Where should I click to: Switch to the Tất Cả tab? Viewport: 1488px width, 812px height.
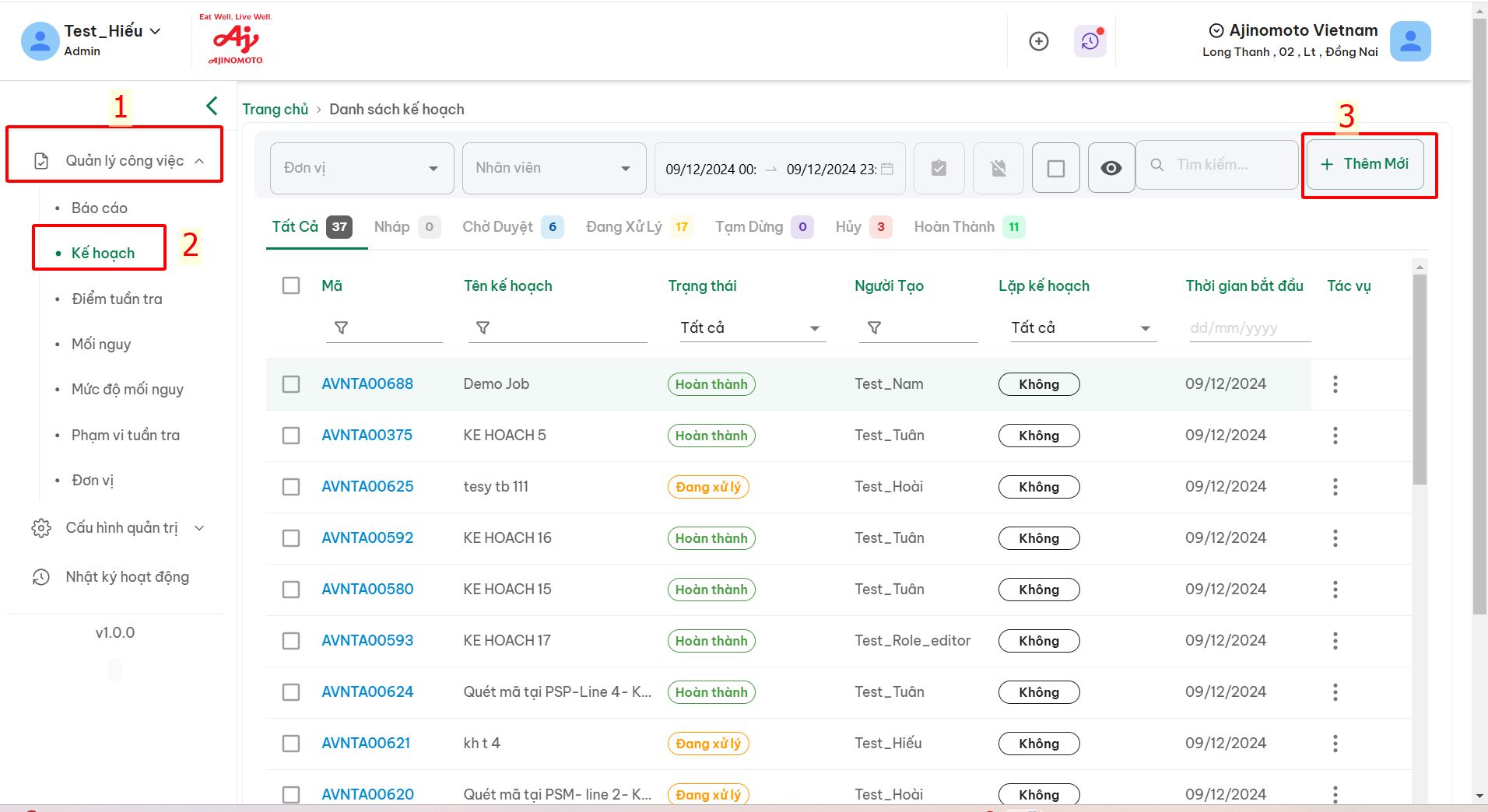[312, 227]
